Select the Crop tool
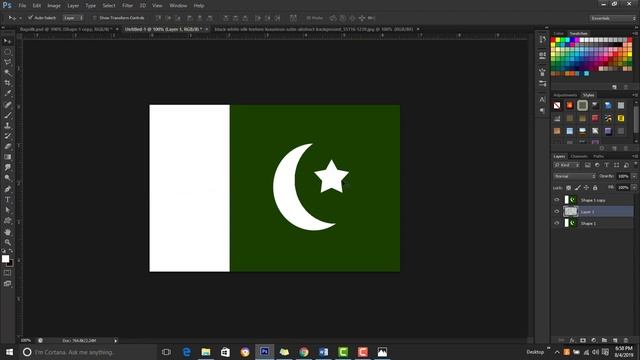Screen dimensions: 640x360 (x=7, y=83)
